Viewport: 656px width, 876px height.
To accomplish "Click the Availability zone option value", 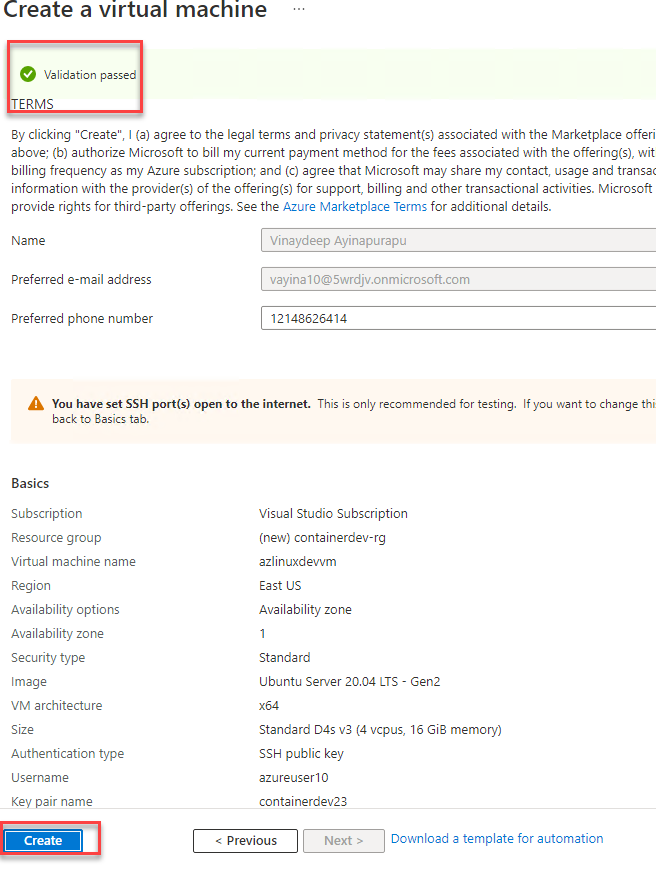I will tap(305, 610).
